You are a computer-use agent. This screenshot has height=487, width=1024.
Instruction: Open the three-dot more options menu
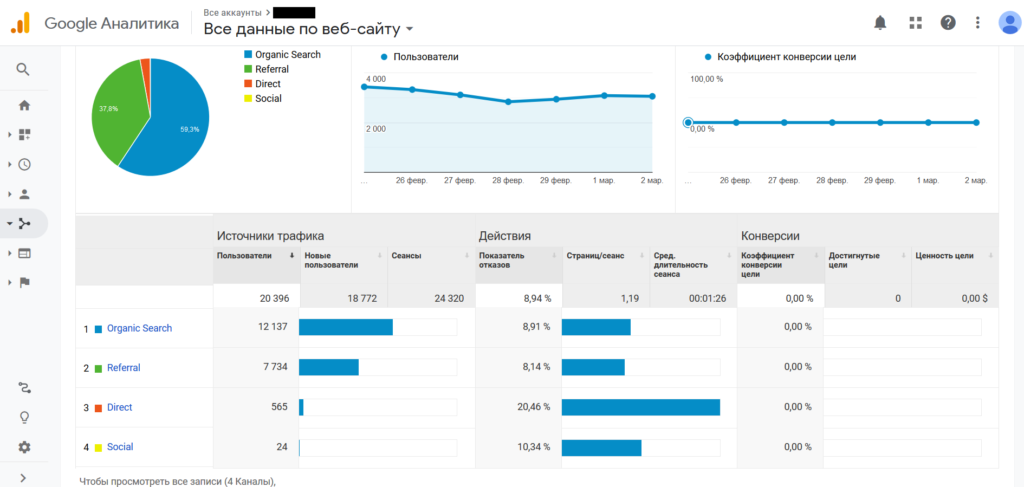coord(980,22)
